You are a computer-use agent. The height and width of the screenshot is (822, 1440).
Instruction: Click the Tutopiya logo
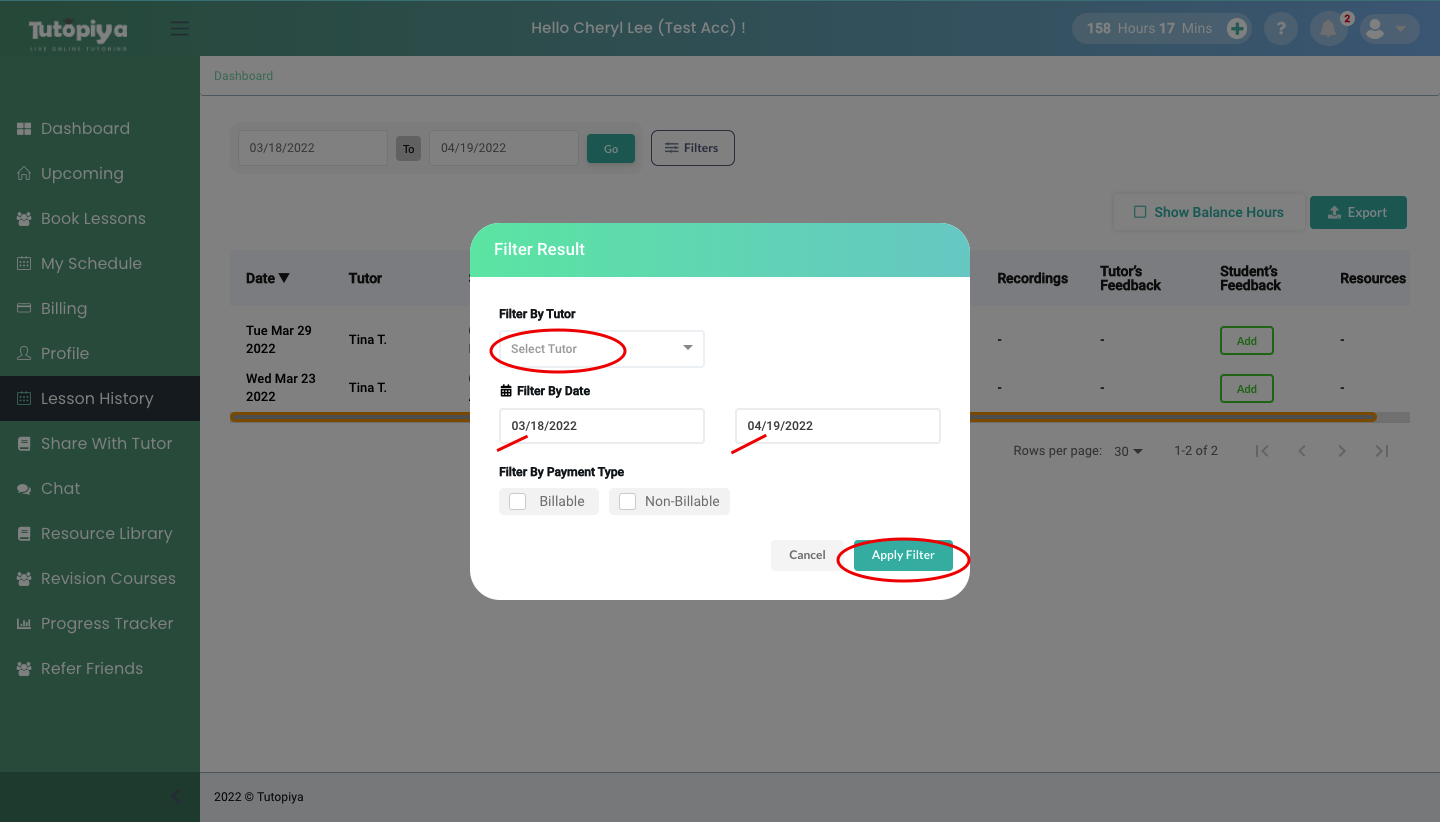tap(78, 32)
